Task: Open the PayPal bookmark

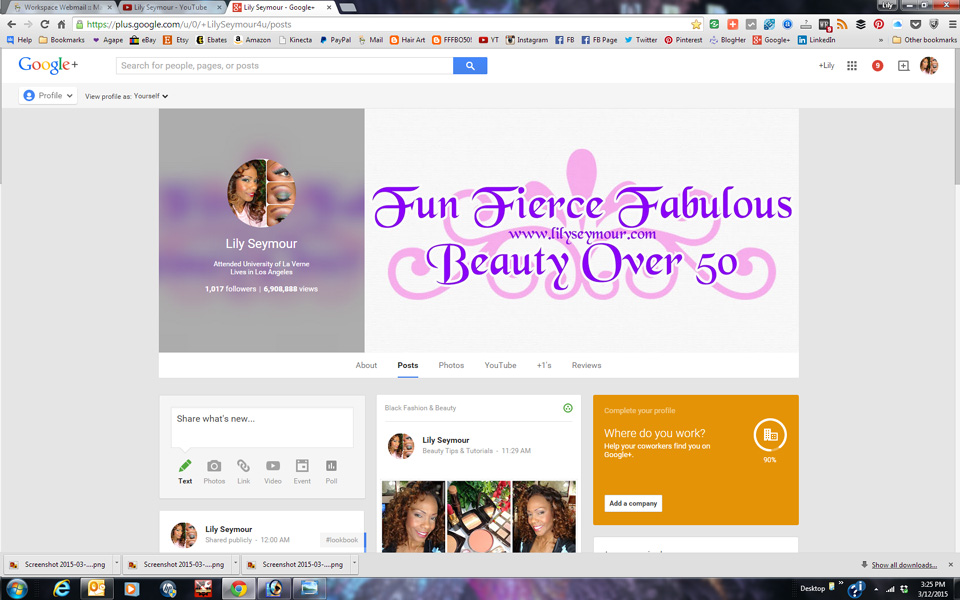Action: pos(335,40)
